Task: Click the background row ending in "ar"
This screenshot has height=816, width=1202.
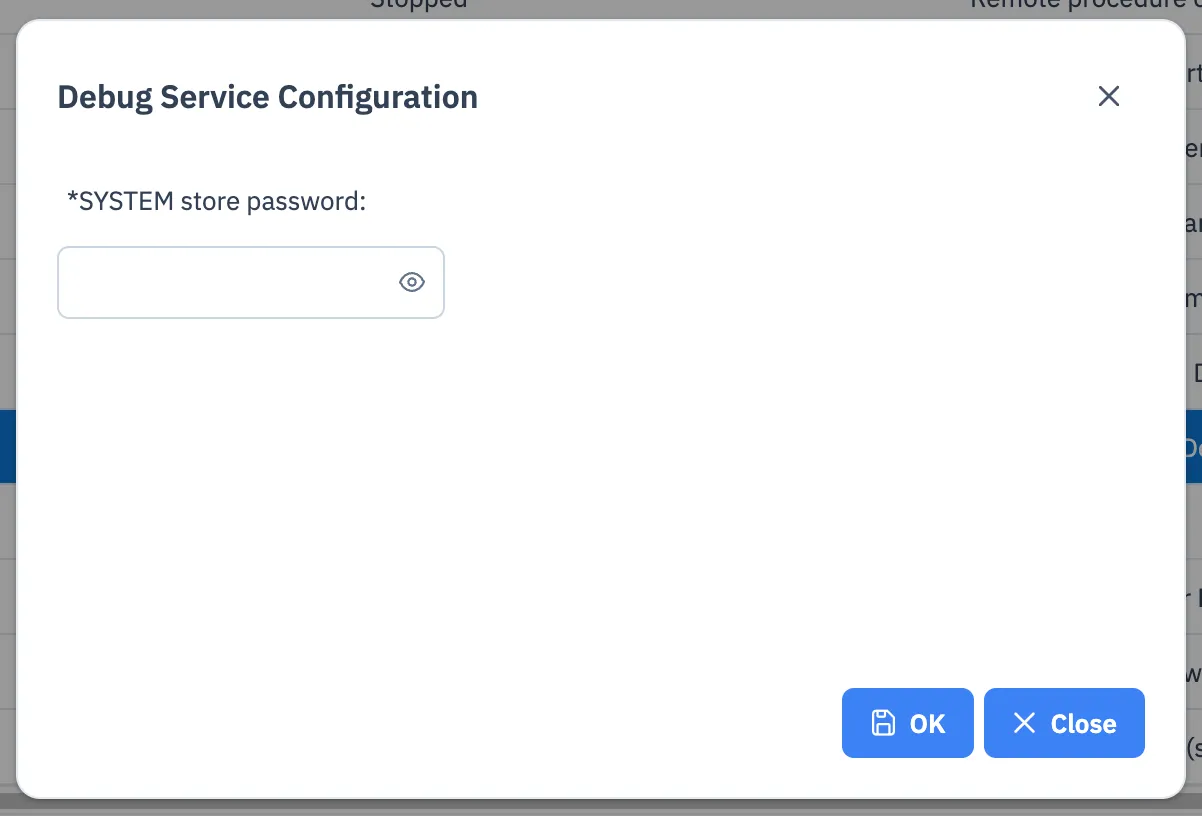Action: pos(1193,222)
